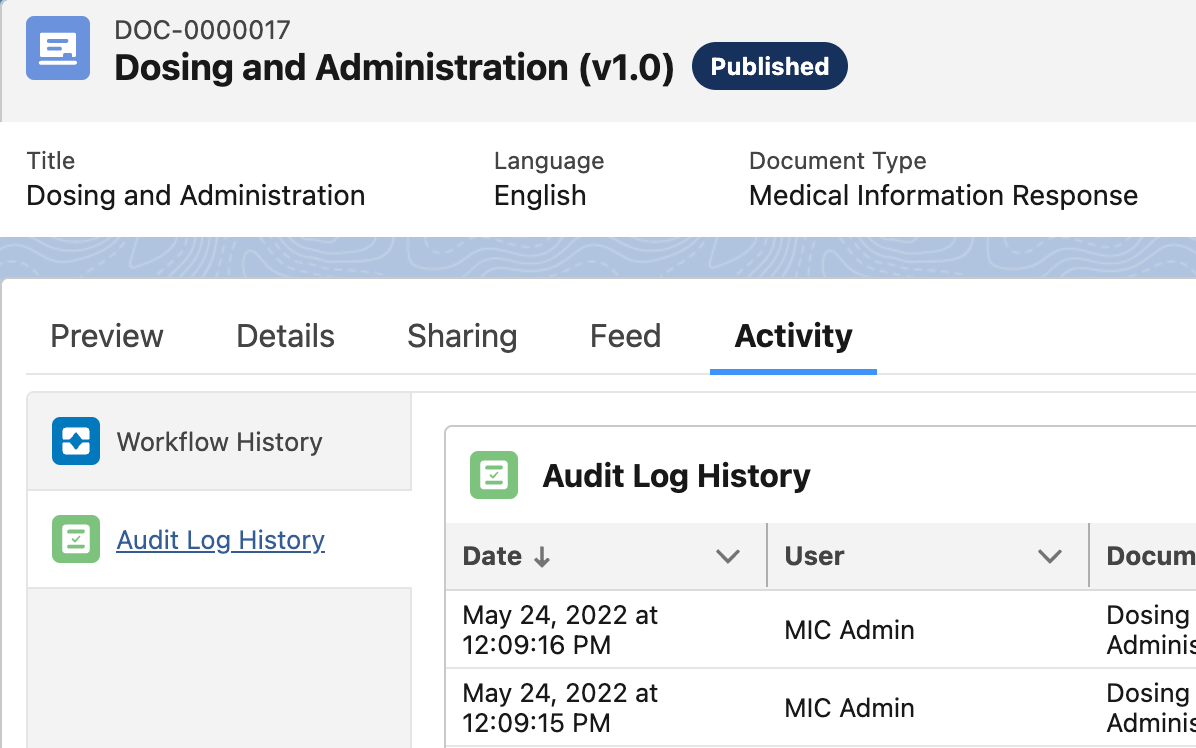
Task: Select the Feed tab
Action: 625,336
